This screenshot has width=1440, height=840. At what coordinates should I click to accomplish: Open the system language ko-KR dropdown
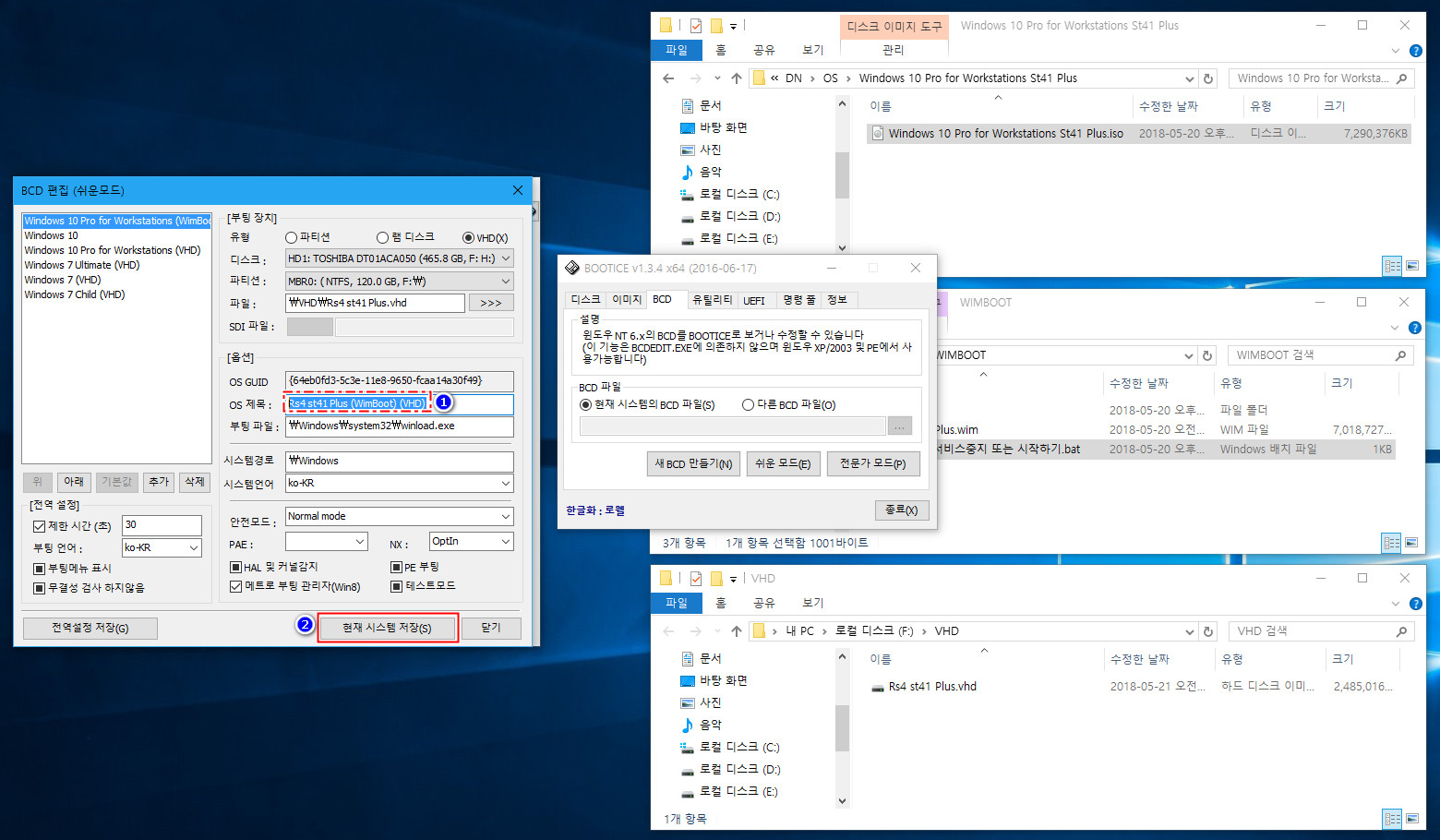399,483
